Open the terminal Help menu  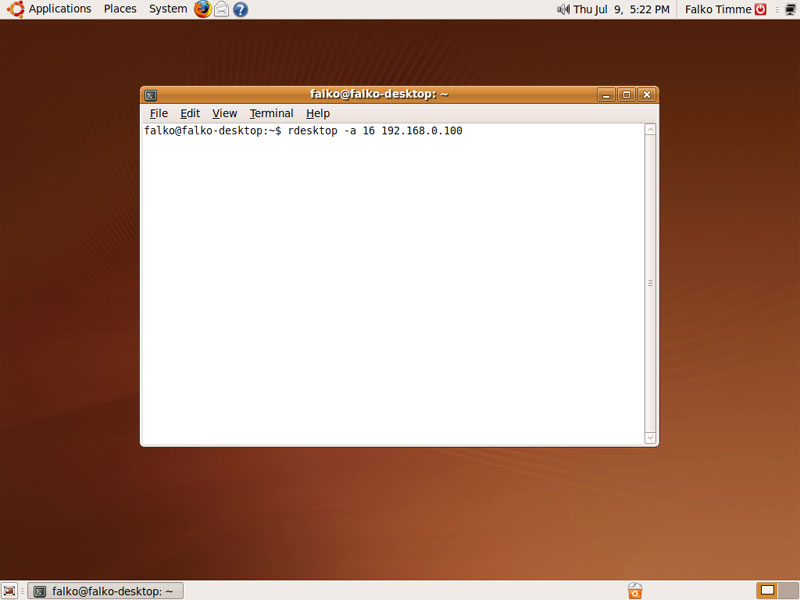click(318, 113)
